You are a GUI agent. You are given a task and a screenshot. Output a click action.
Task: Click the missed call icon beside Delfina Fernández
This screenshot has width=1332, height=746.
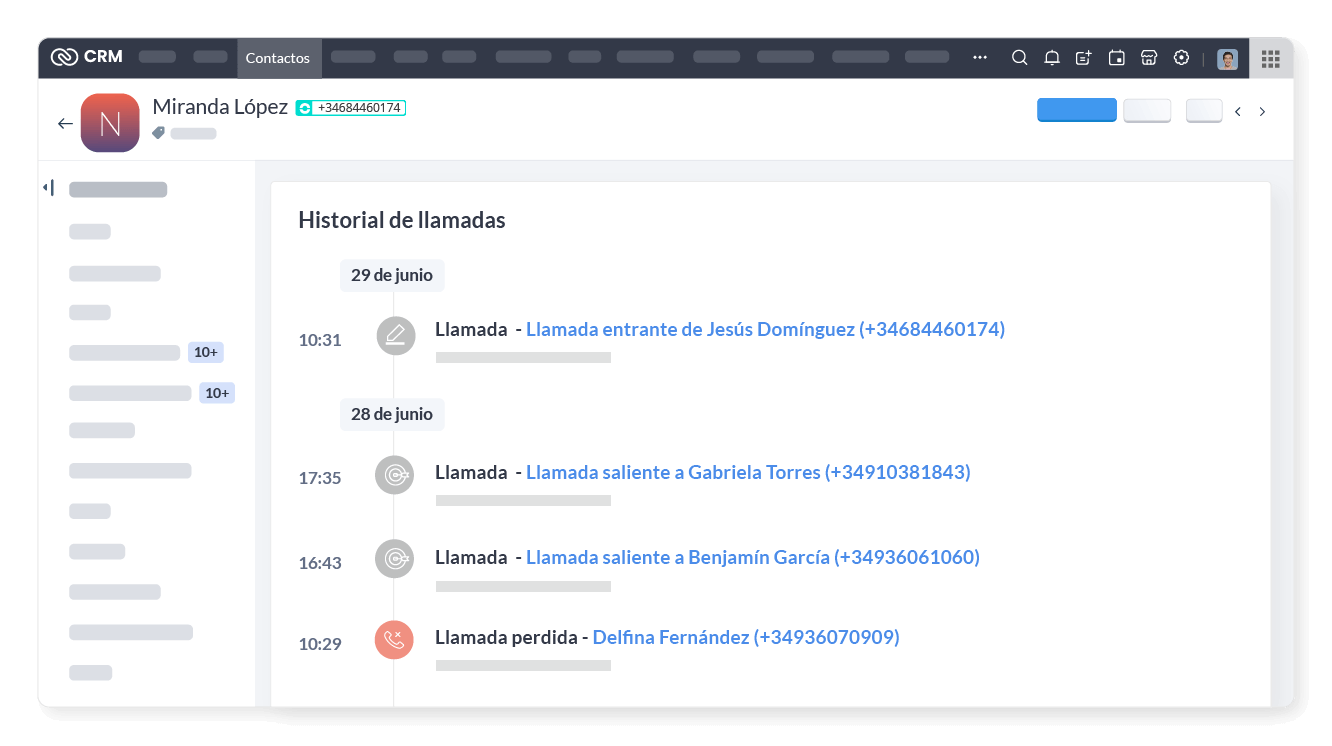[394, 640]
